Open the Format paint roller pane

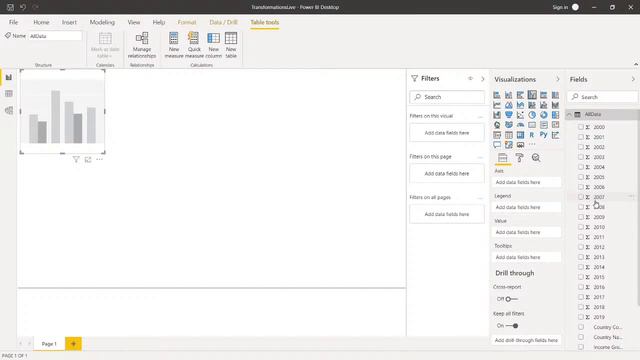519,158
